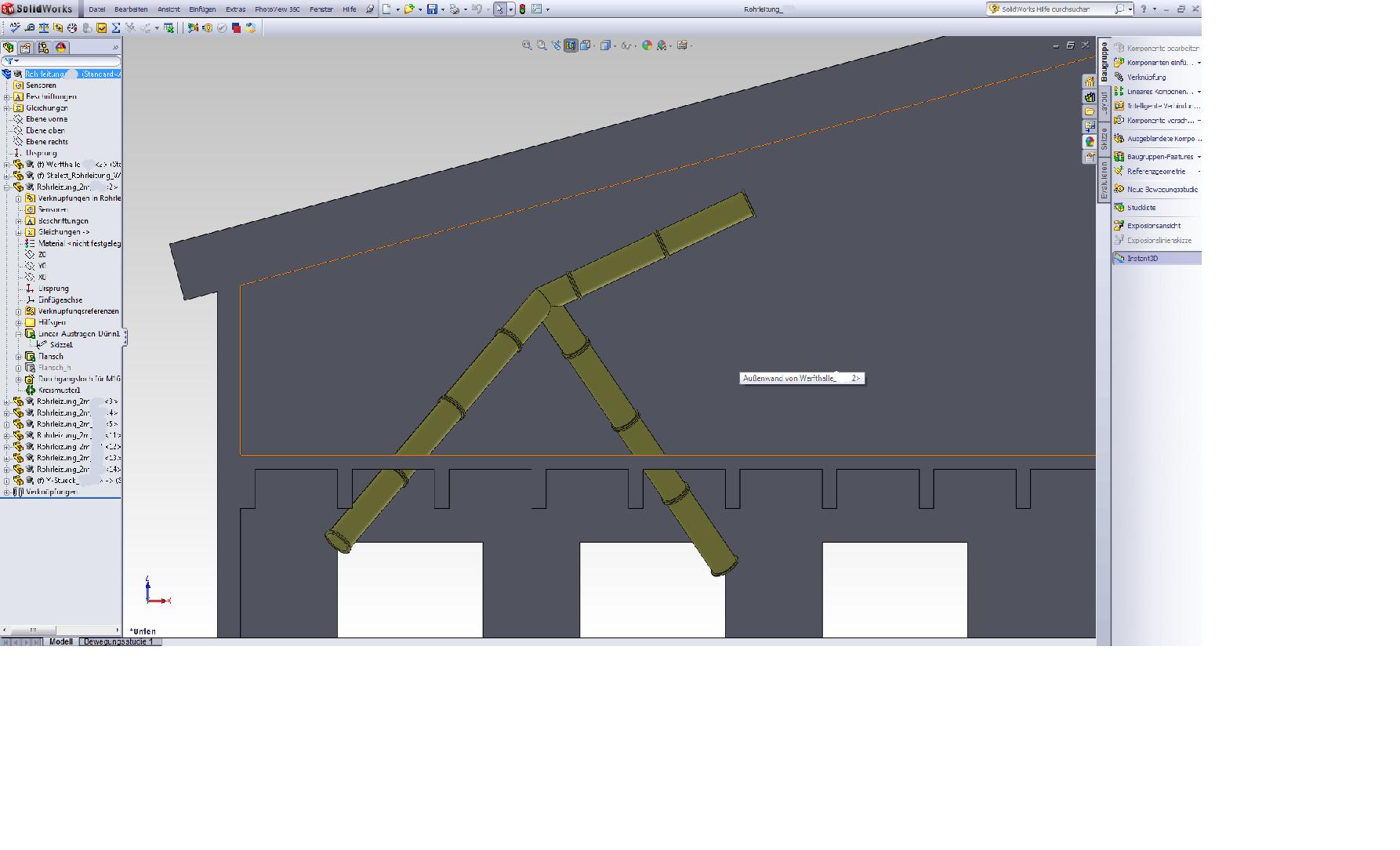
Task: Open the Baugruppen-Features dropdown arrow
Action: tap(1199, 157)
